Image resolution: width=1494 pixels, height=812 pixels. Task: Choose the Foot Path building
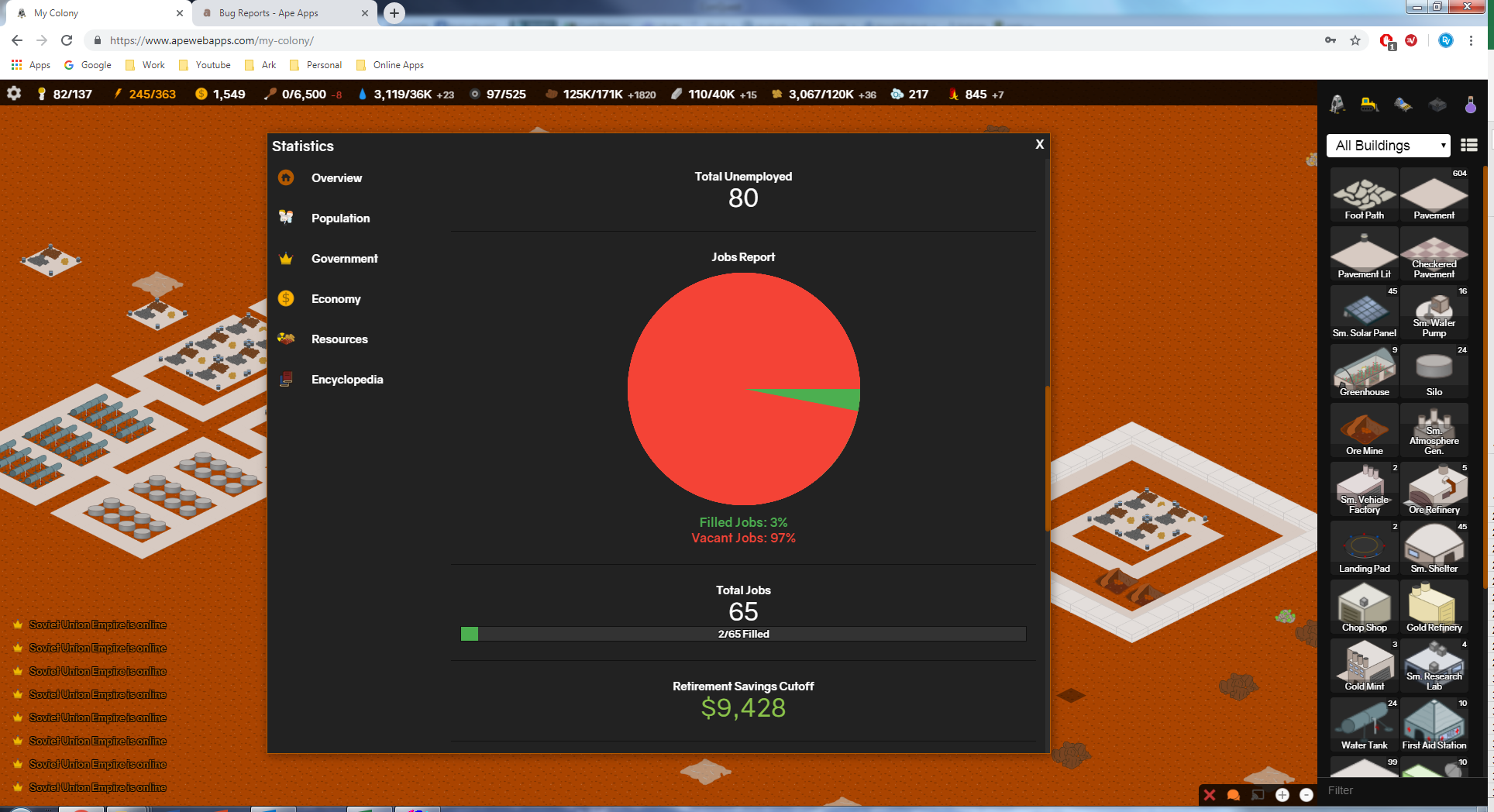pyautogui.click(x=1365, y=195)
